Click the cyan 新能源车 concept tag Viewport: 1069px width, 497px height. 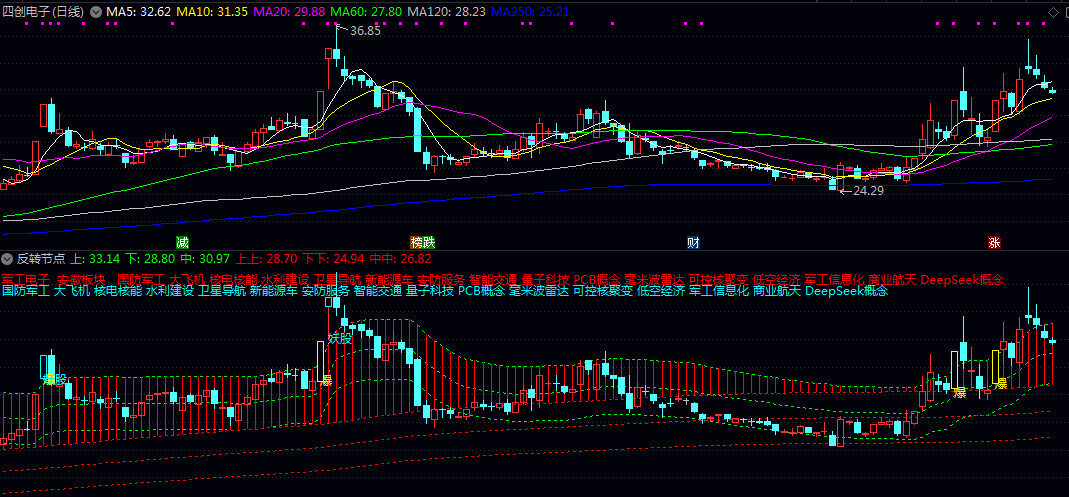point(274,291)
